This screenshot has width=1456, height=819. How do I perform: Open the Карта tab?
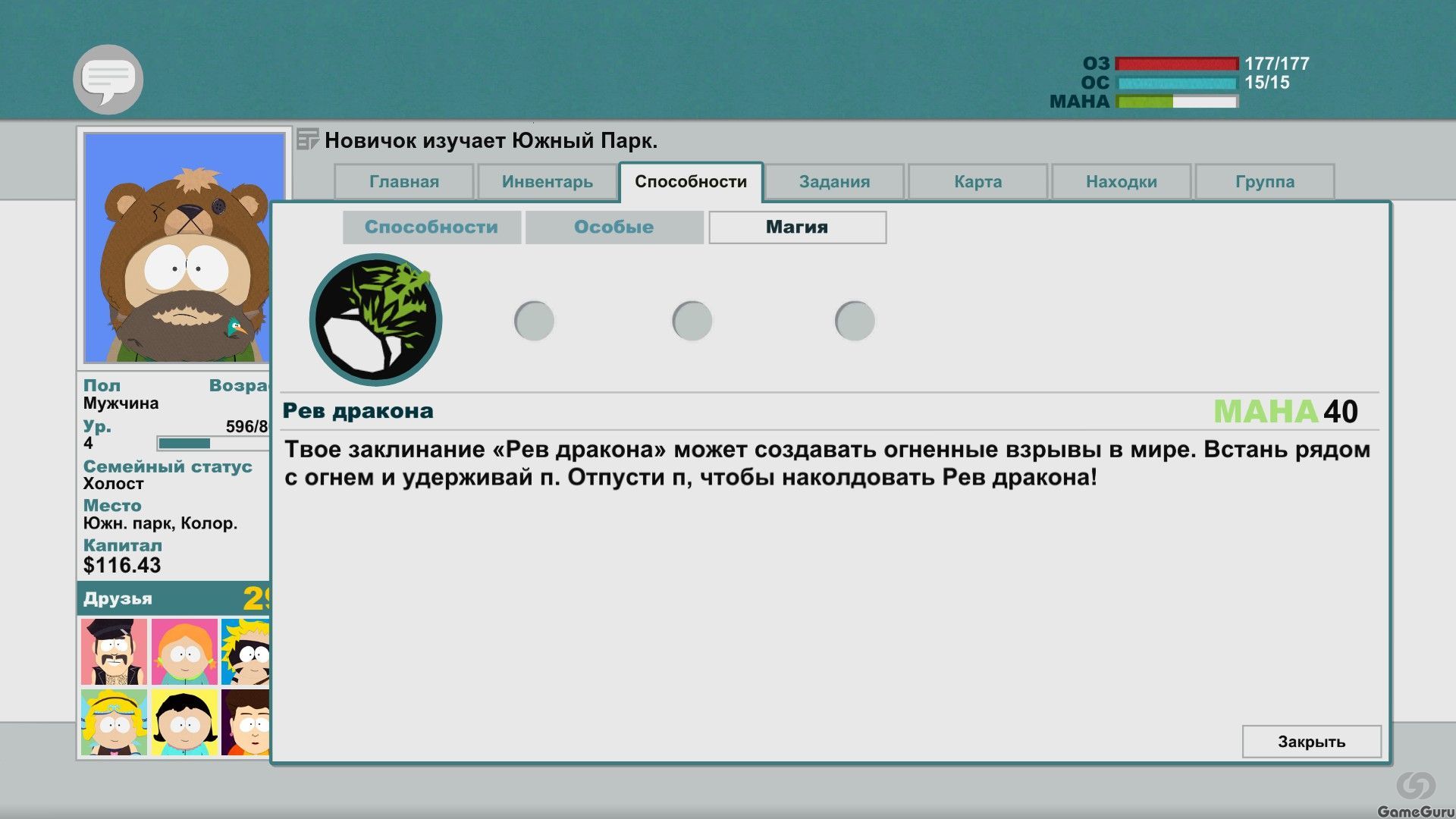977,182
